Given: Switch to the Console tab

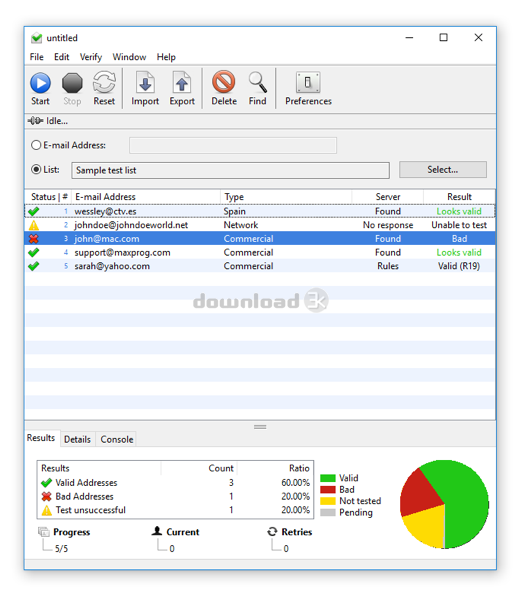Looking at the screenshot, I should click(x=117, y=439).
